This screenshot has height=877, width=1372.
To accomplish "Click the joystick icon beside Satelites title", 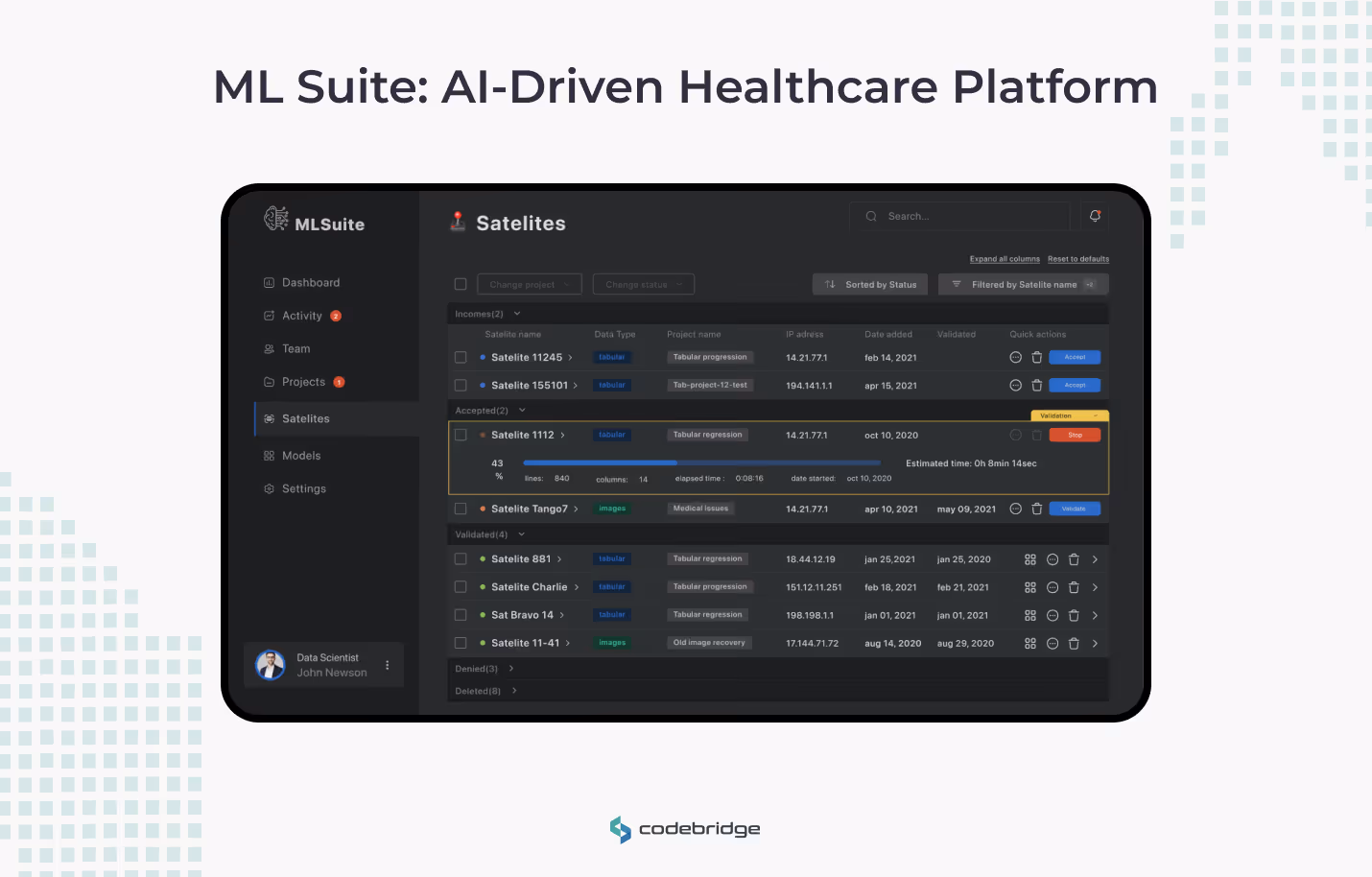I will pyautogui.click(x=458, y=222).
